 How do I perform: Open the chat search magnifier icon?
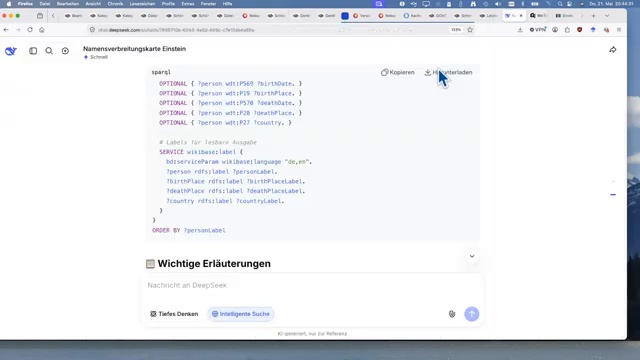pos(49,51)
